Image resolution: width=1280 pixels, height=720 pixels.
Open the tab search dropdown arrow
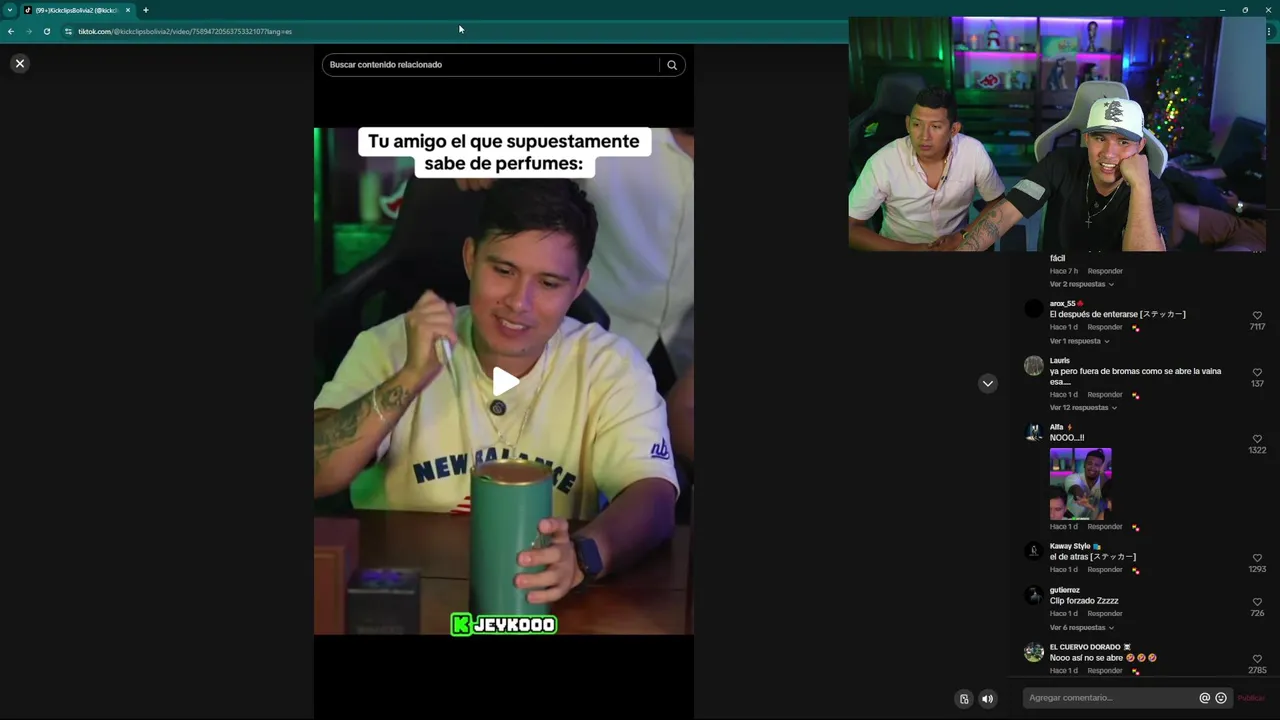point(9,10)
